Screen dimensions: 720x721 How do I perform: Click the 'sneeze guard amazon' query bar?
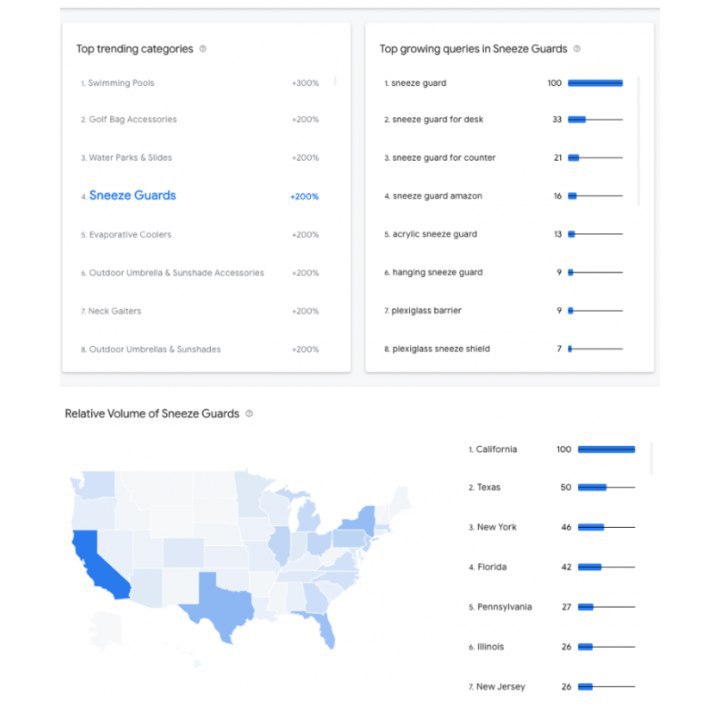tap(594, 196)
